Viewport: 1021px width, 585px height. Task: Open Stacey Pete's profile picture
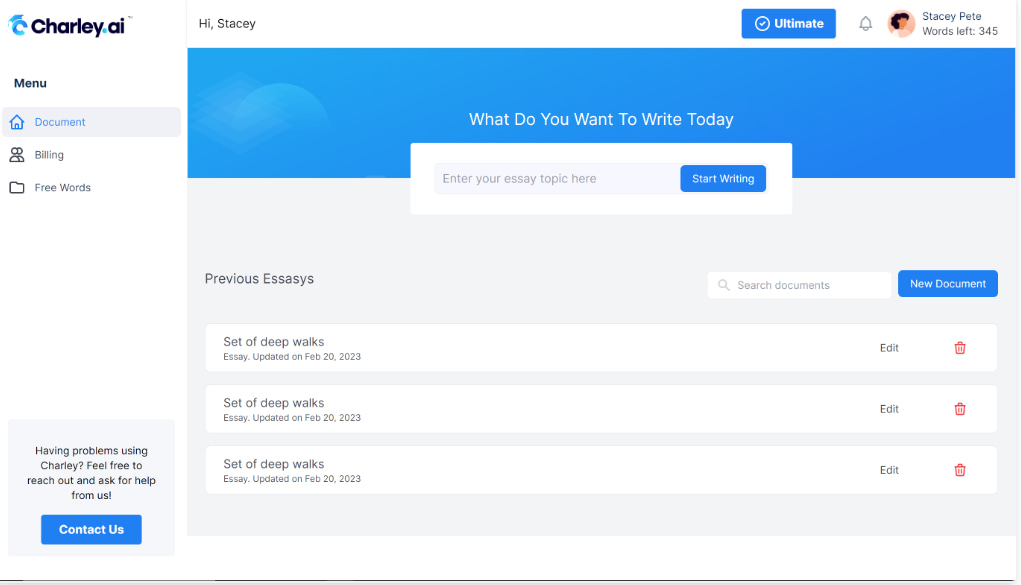(x=900, y=23)
